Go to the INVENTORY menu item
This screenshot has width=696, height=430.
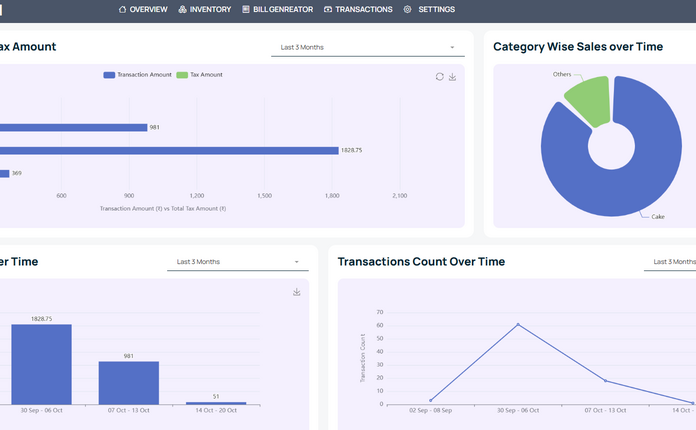pyautogui.click(x=209, y=9)
